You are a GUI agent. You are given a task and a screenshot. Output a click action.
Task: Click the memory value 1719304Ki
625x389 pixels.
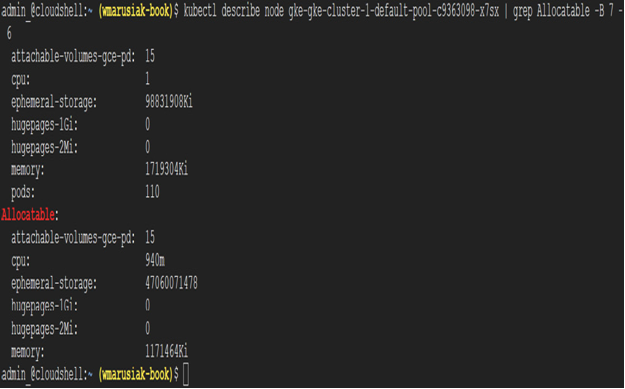[166, 169]
